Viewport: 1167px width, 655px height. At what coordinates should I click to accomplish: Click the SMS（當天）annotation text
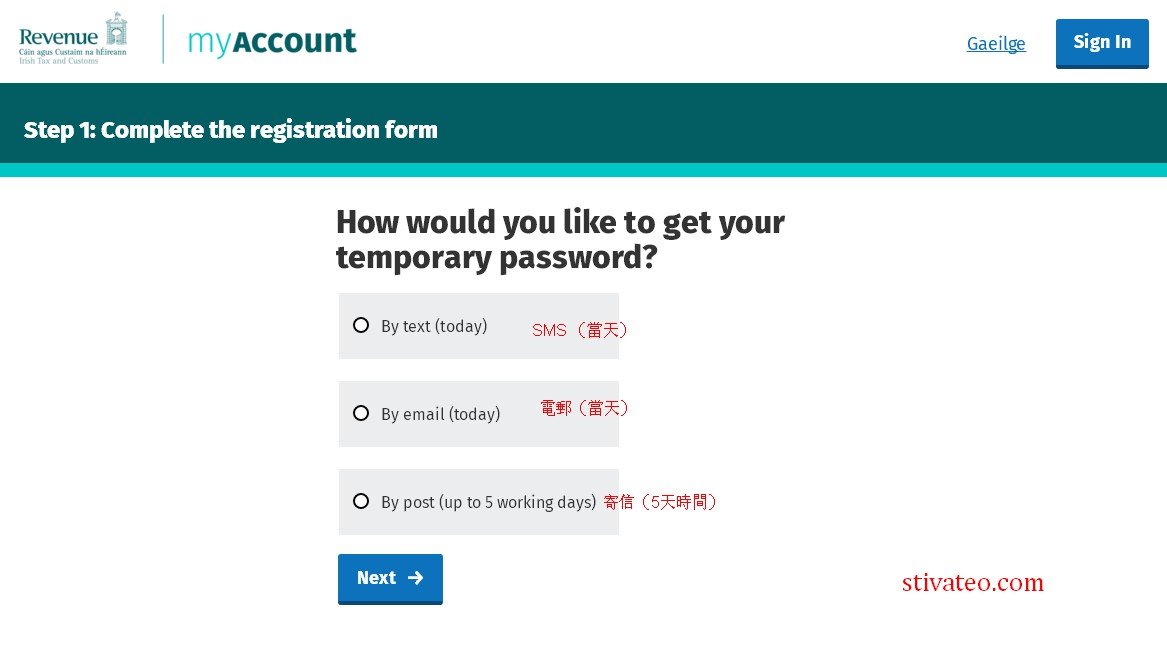click(580, 329)
